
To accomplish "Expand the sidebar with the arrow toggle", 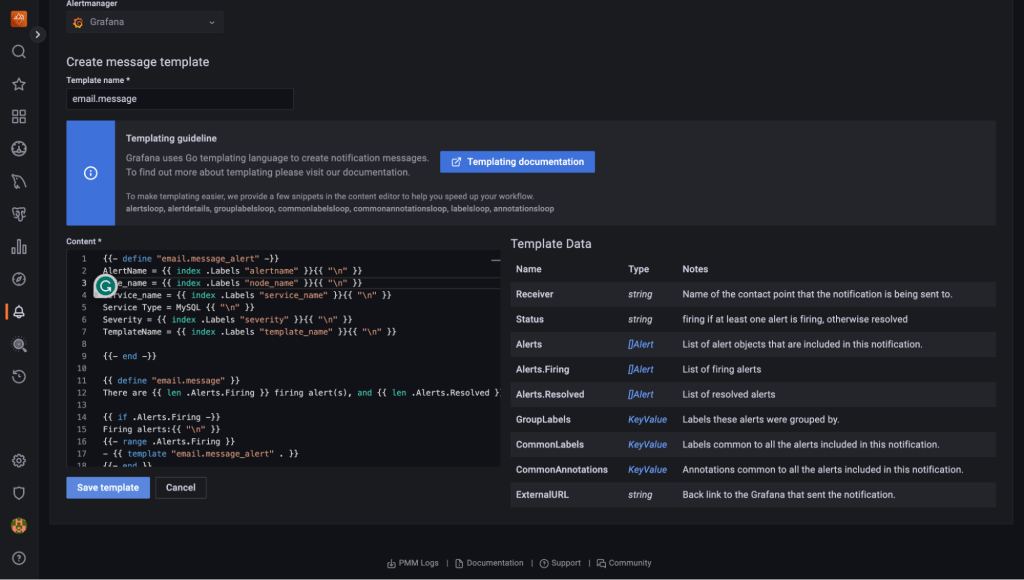I will click(38, 34).
